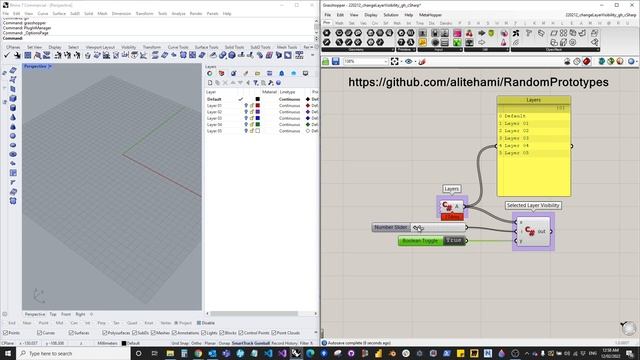Click the checkmark icon in Rhino CPlanes toolbar
This screenshot has width=640, height=360.
(7, 55)
